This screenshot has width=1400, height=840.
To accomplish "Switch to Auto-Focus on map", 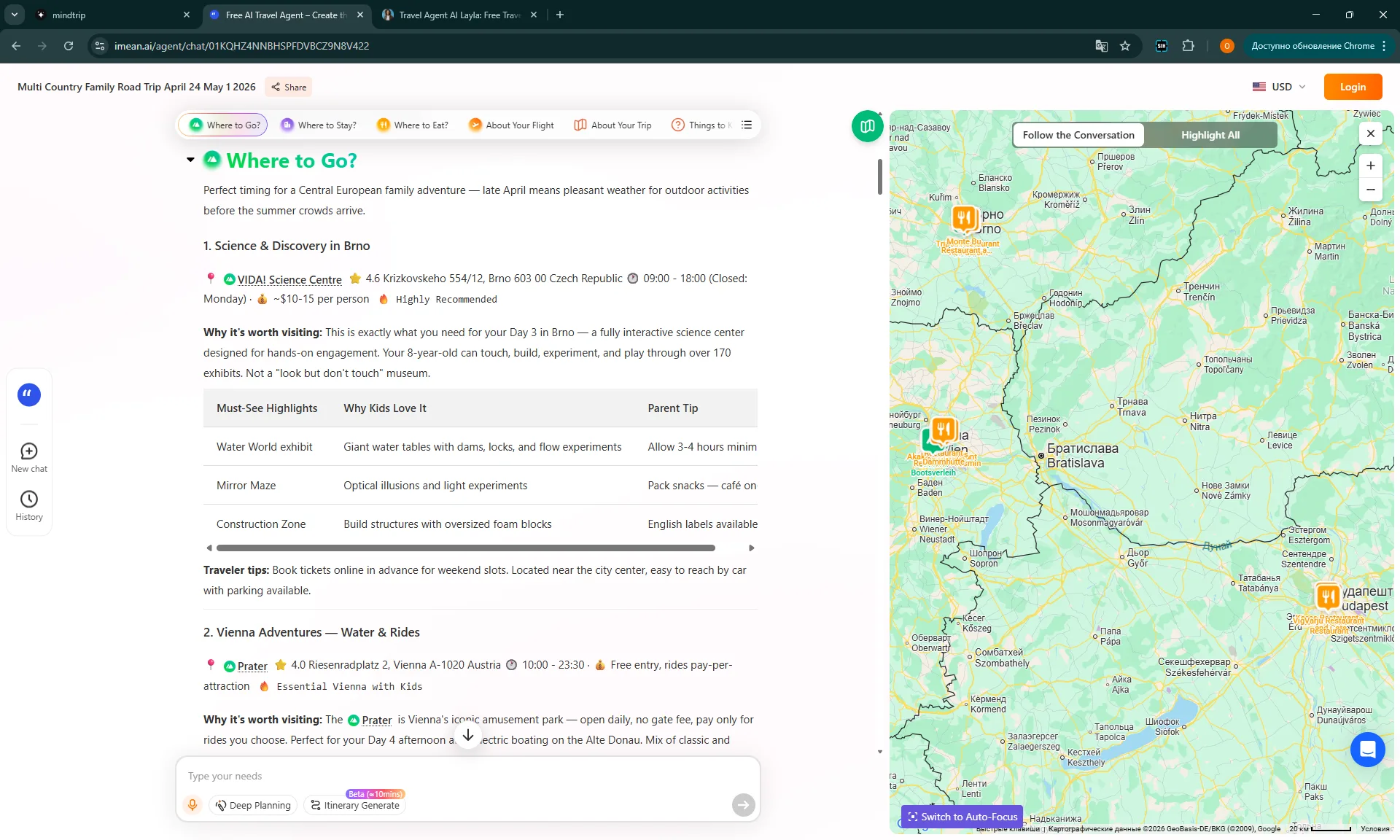I will [962, 817].
